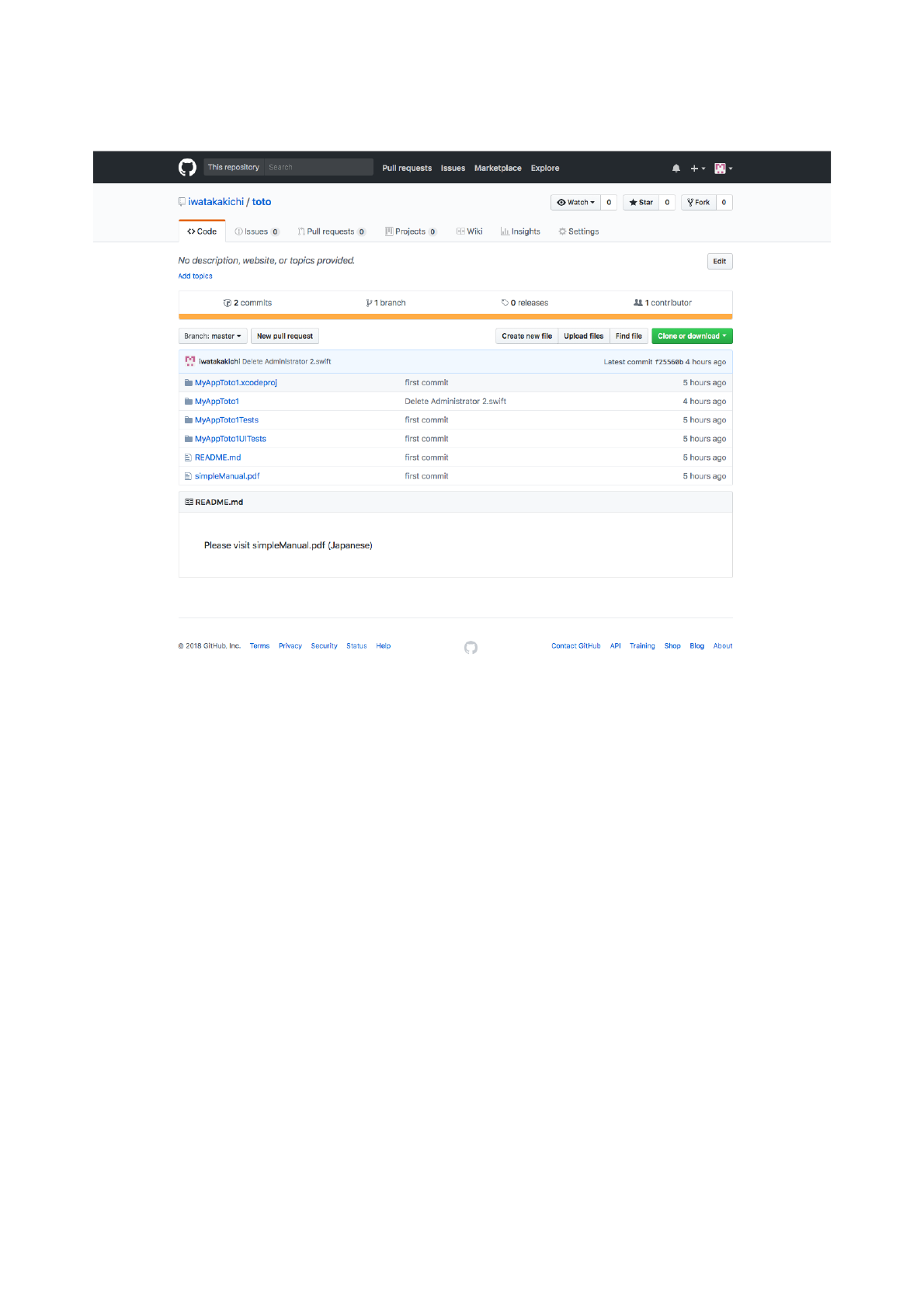This screenshot has width=924, height=1308.
Task: Select the Code tab
Action: (x=202, y=231)
